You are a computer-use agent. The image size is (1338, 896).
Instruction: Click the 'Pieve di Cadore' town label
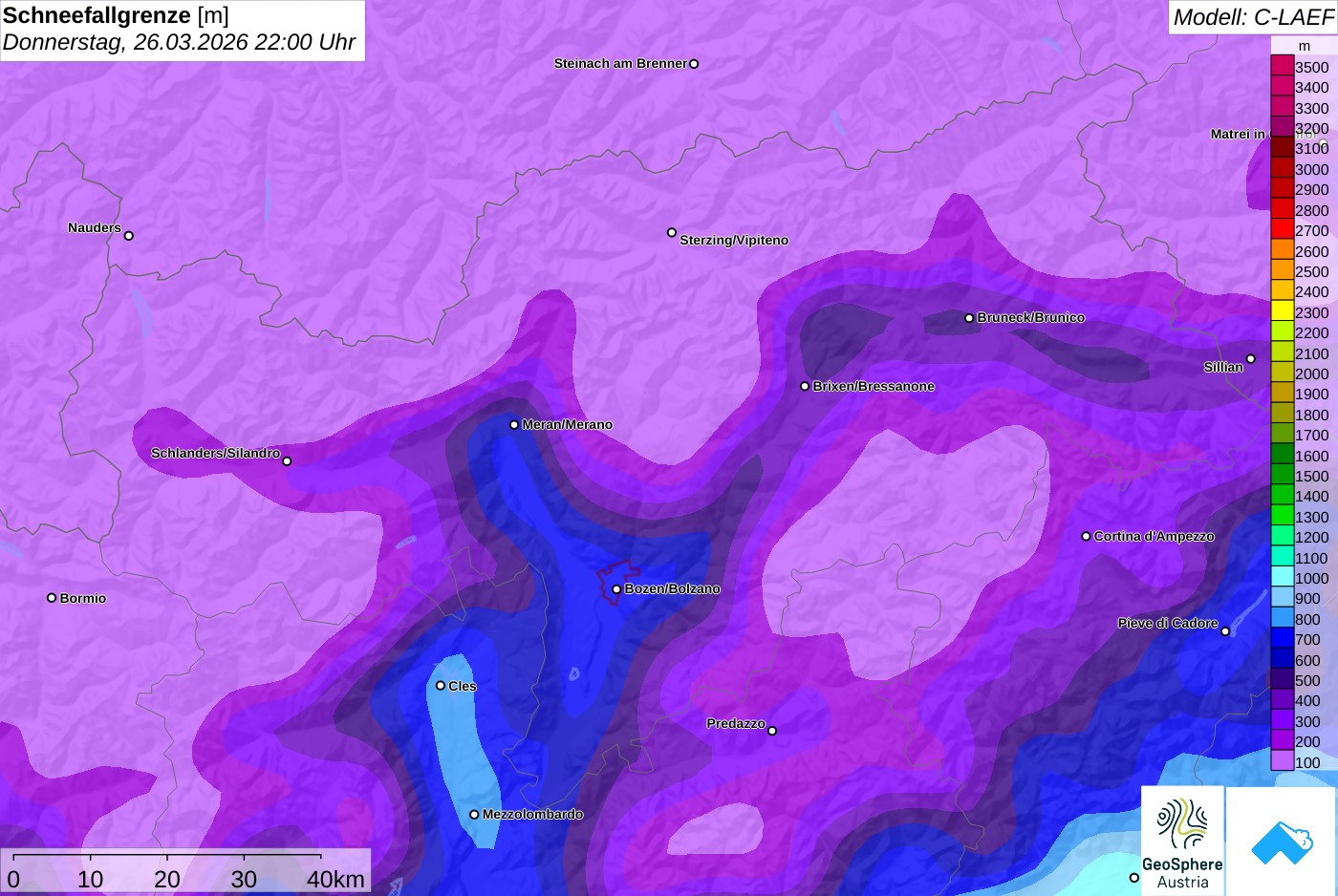coord(1168,623)
